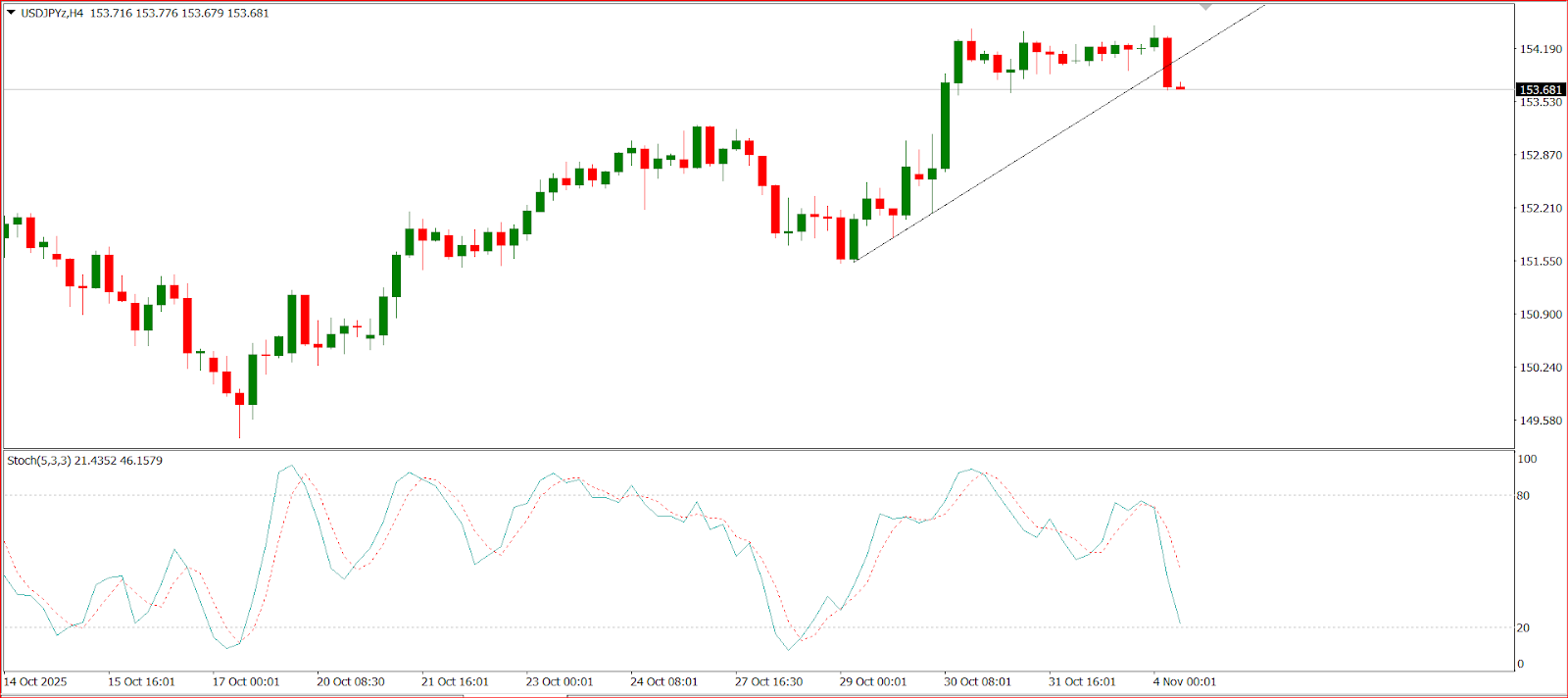The width and height of the screenshot is (1568, 698).
Task: Click the stochastic 100 scale label
Action: (1527, 459)
